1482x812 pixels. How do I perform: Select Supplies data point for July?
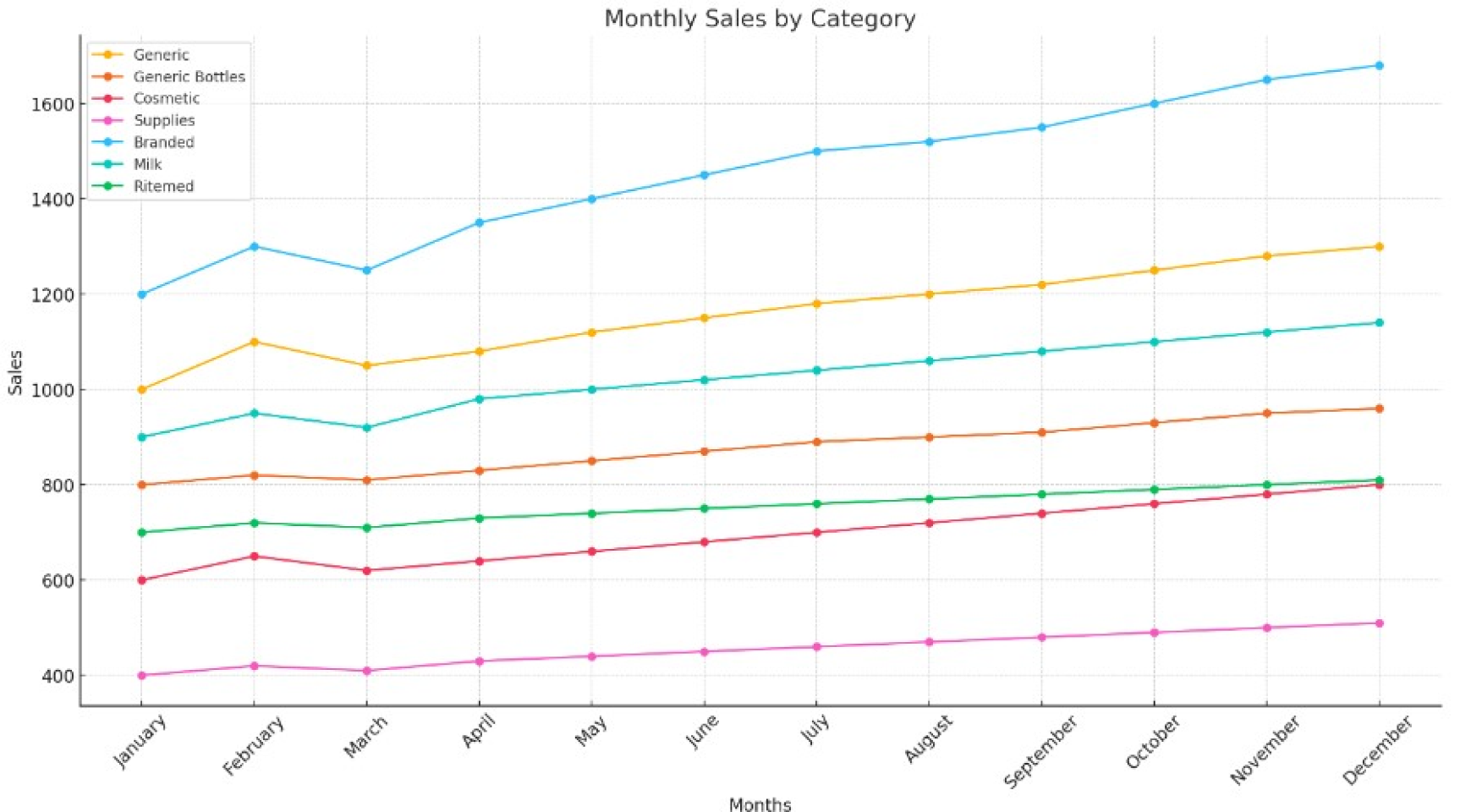(x=816, y=647)
